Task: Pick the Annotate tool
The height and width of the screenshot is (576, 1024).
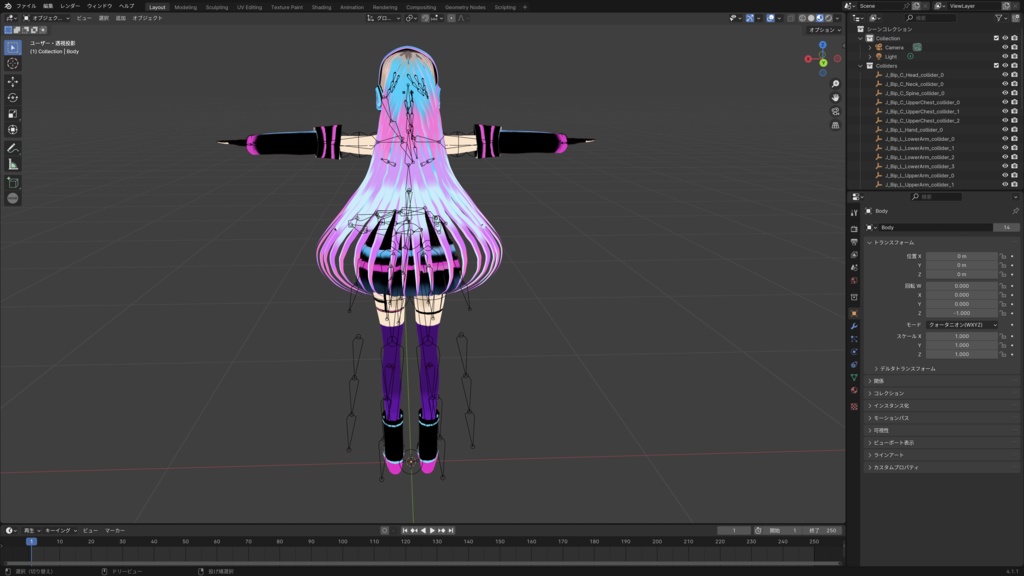Action: 12,148
